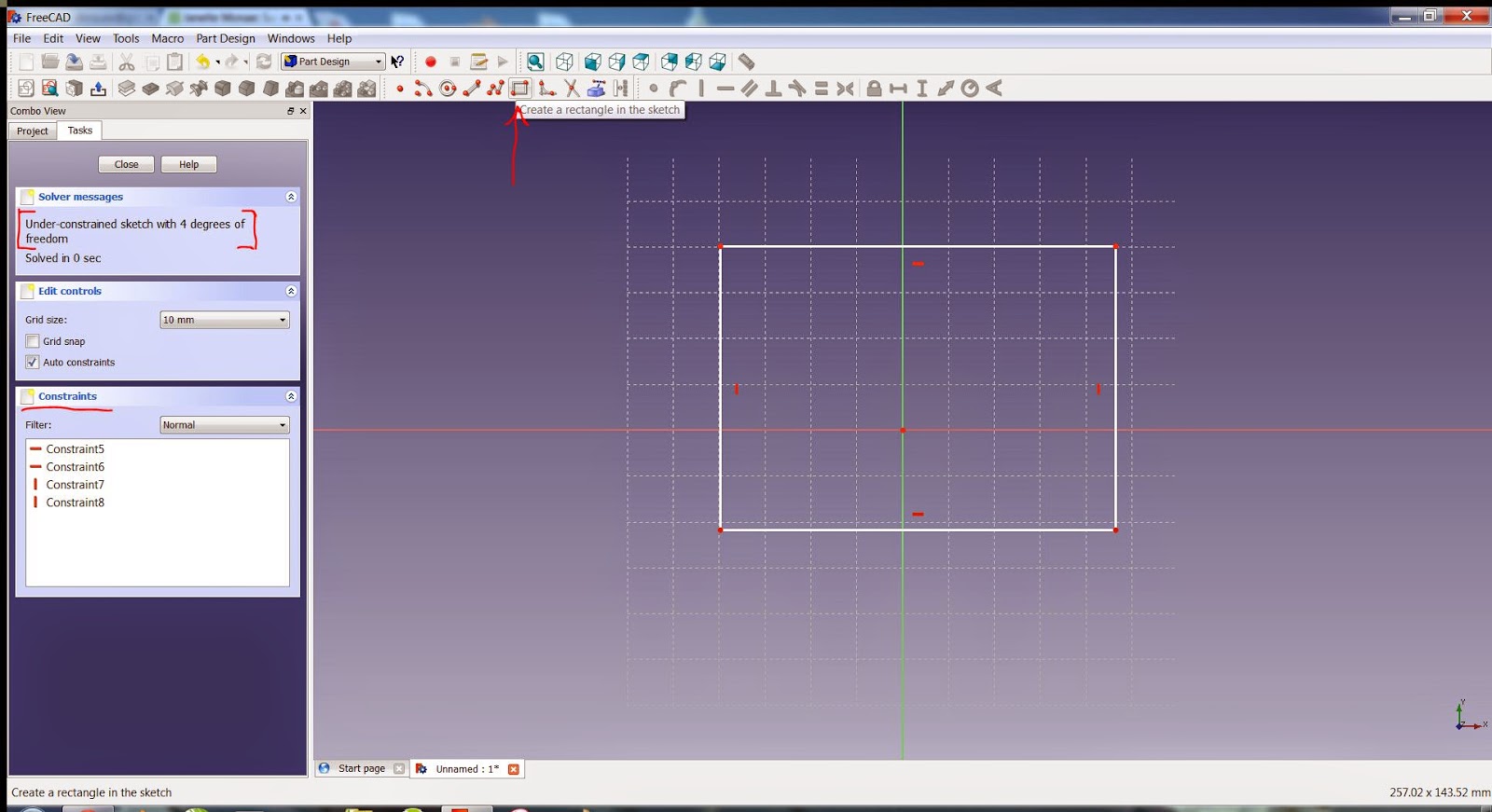Open the File menu
Viewport: 1492px width, 812px height.
tap(22, 38)
